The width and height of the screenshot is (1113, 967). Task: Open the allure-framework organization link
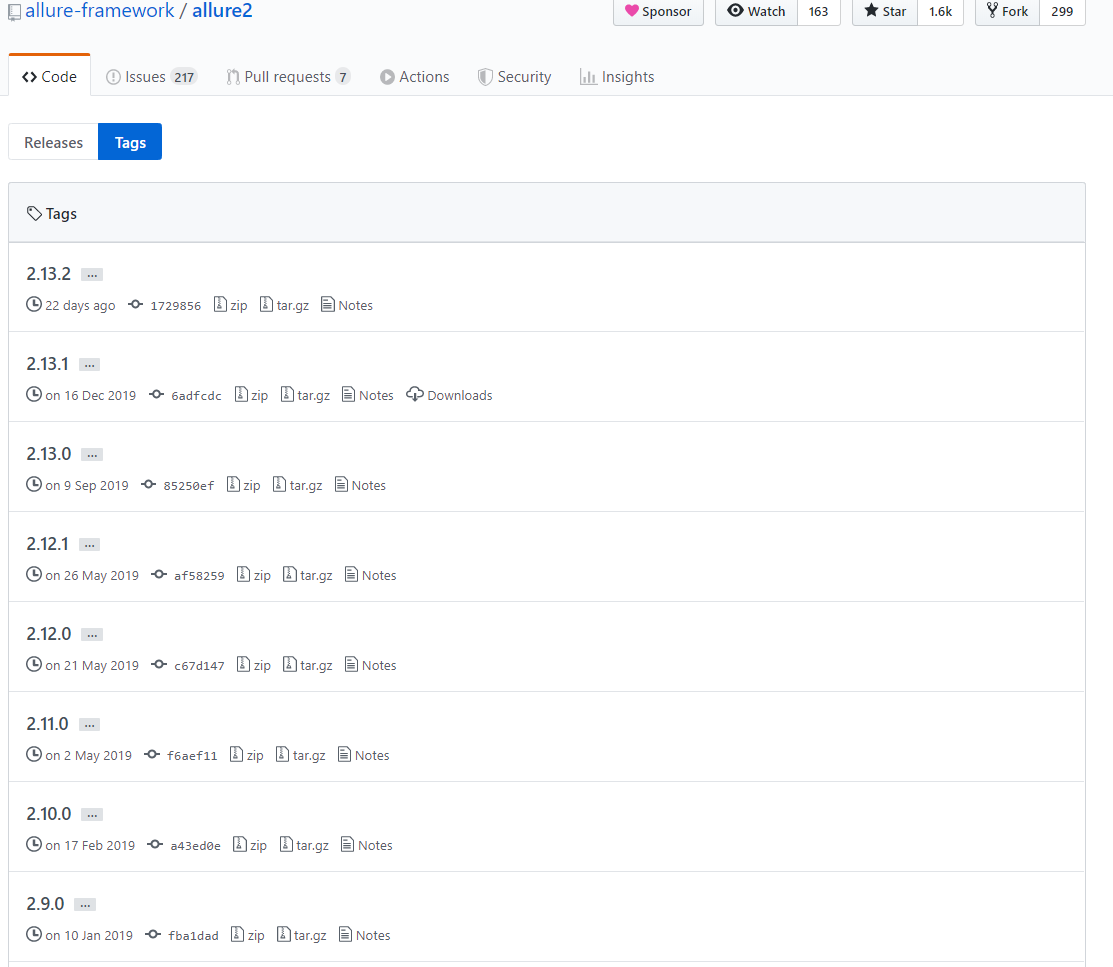(99, 11)
